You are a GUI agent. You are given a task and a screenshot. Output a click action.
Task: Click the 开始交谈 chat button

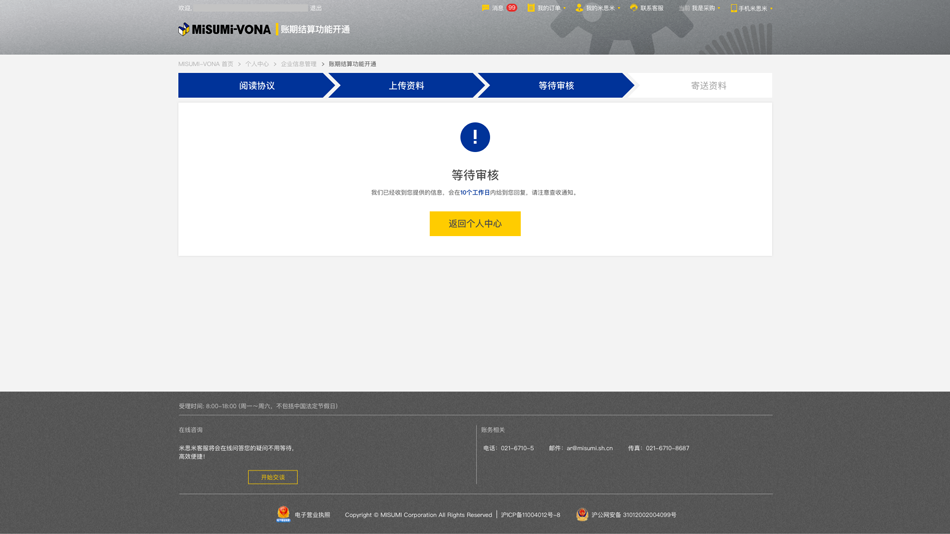[x=273, y=477]
